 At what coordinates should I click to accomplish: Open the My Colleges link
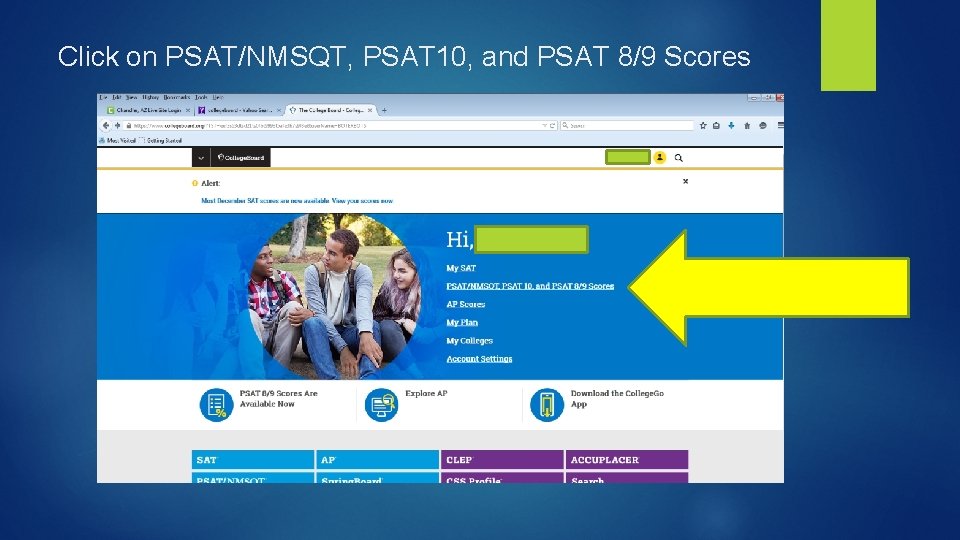470,340
